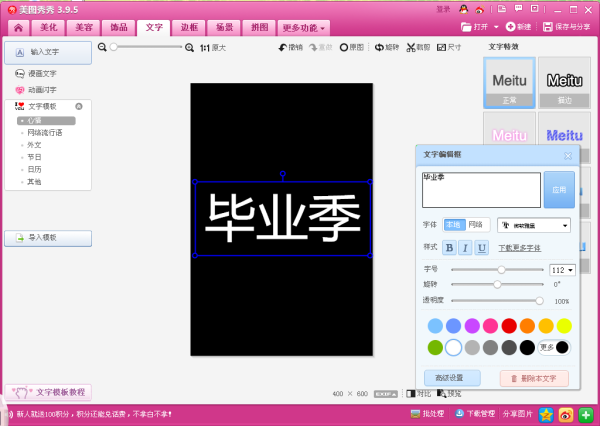Click the 字号 font size slider handle
The width and height of the screenshot is (600, 426).
[x=501, y=270]
